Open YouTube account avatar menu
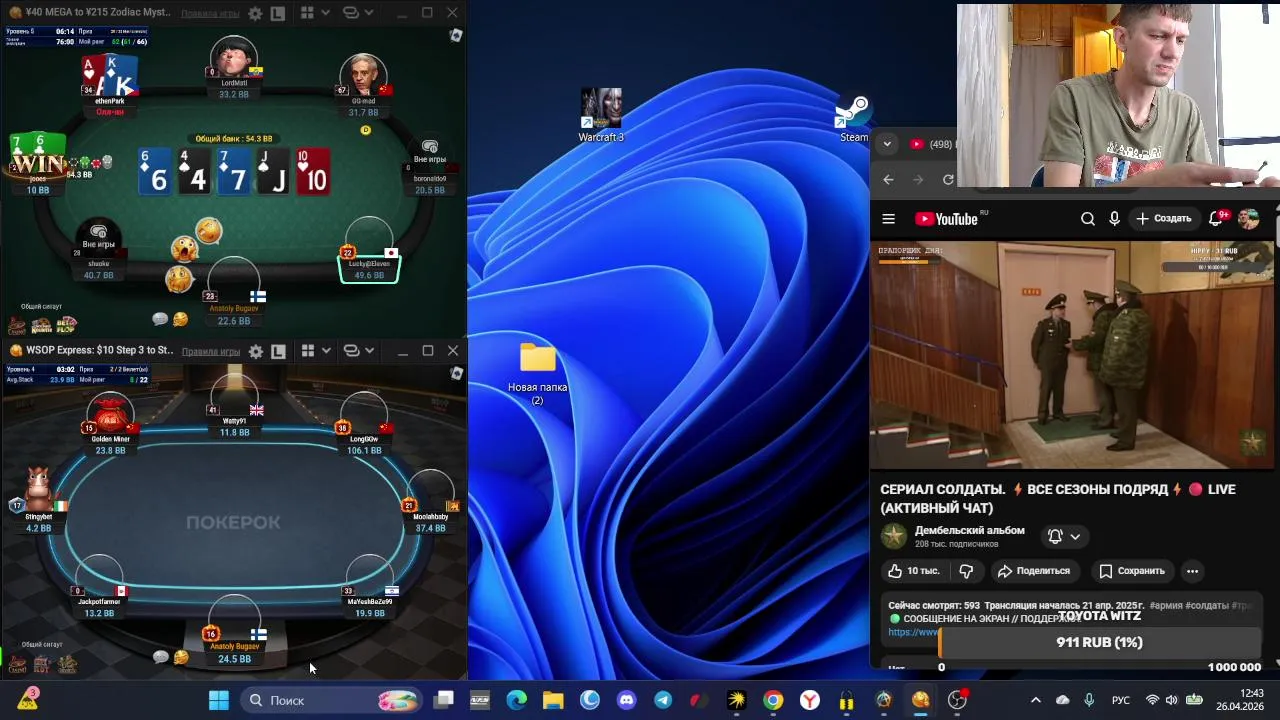Image resolution: width=1280 pixels, height=720 pixels. click(x=1248, y=219)
